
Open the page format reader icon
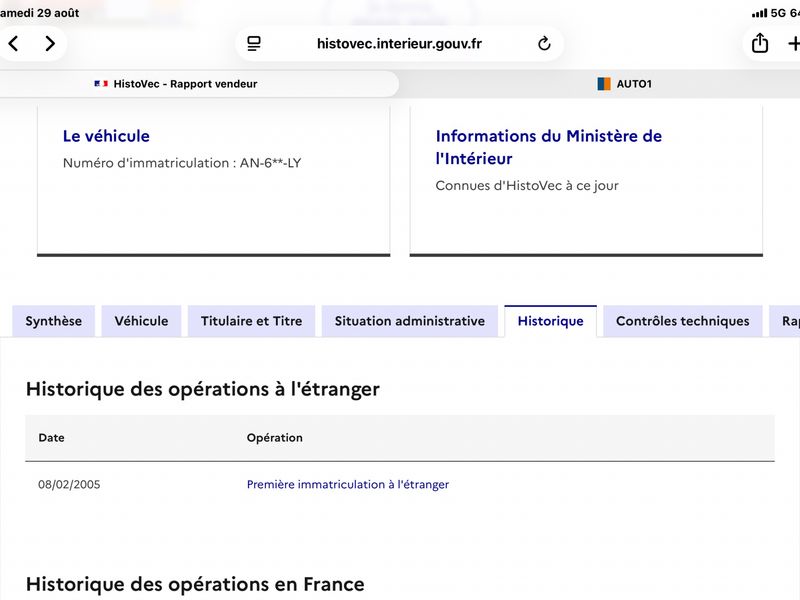coord(254,44)
